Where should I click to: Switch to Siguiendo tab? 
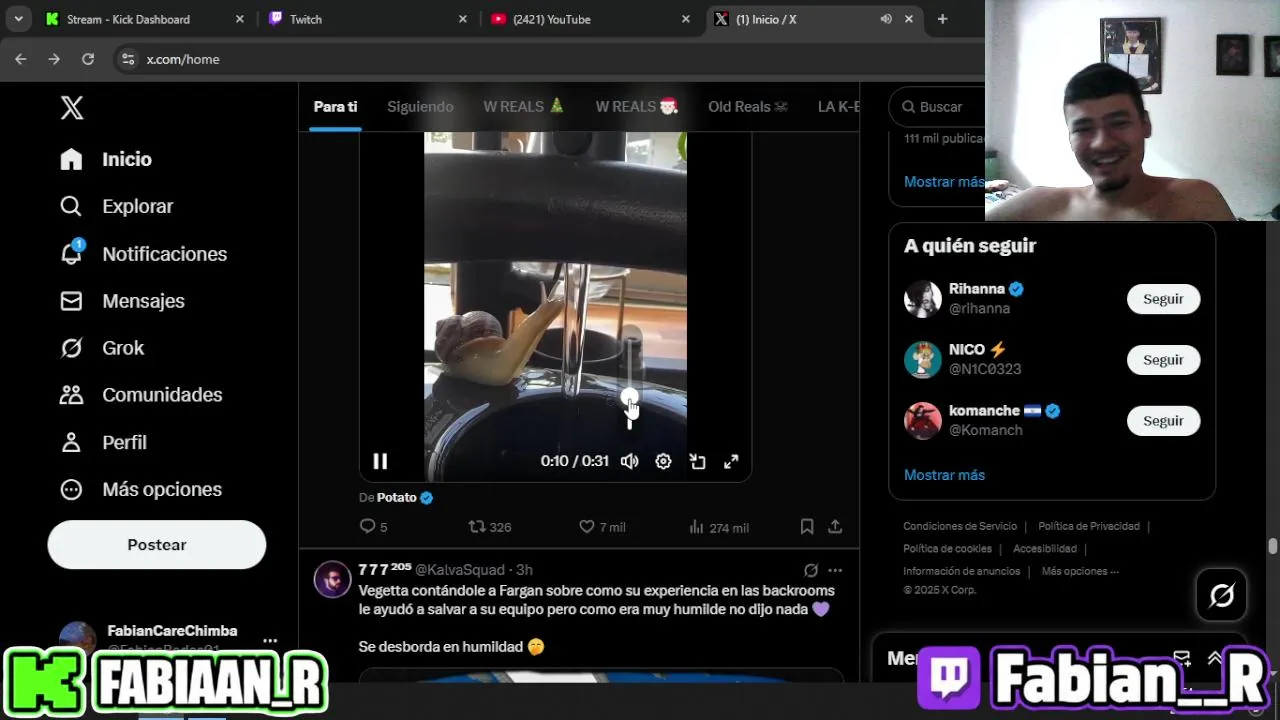(x=420, y=107)
